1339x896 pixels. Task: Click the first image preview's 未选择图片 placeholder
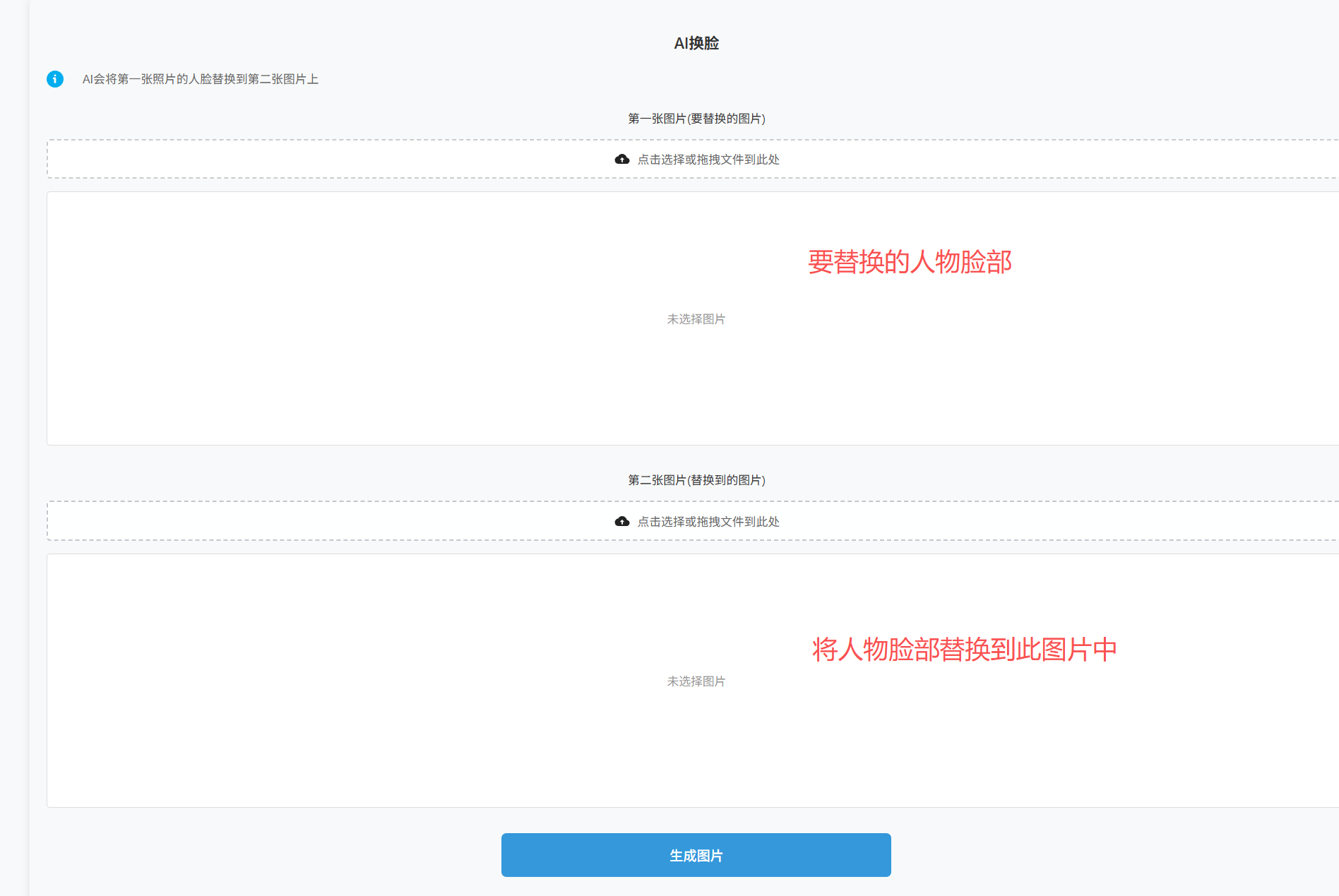point(696,319)
